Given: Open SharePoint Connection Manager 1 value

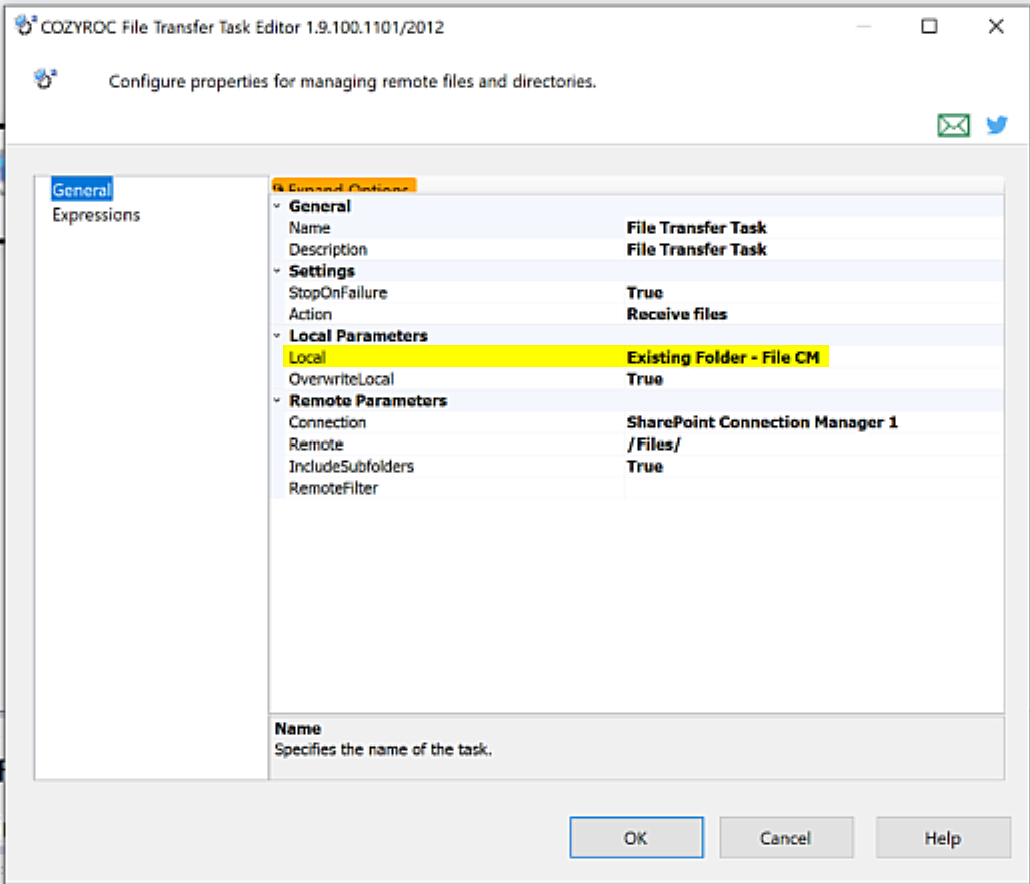Looking at the screenshot, I should 813,422.
